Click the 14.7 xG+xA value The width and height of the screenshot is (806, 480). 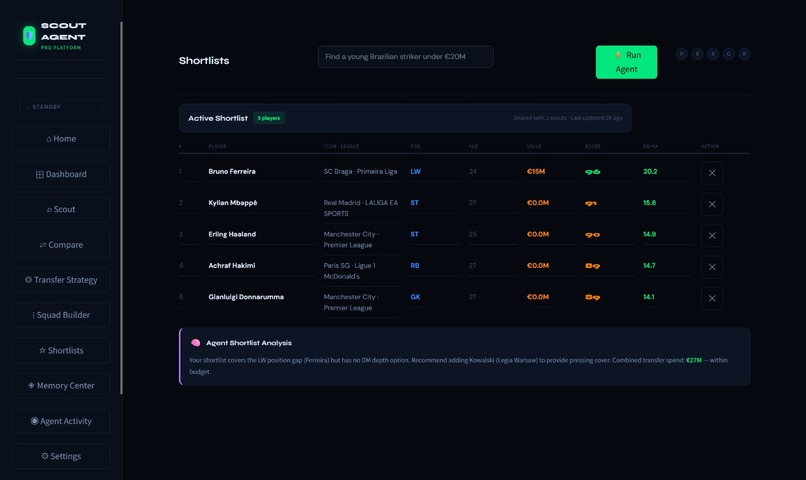pyautogui.click(x=649, y=265)
